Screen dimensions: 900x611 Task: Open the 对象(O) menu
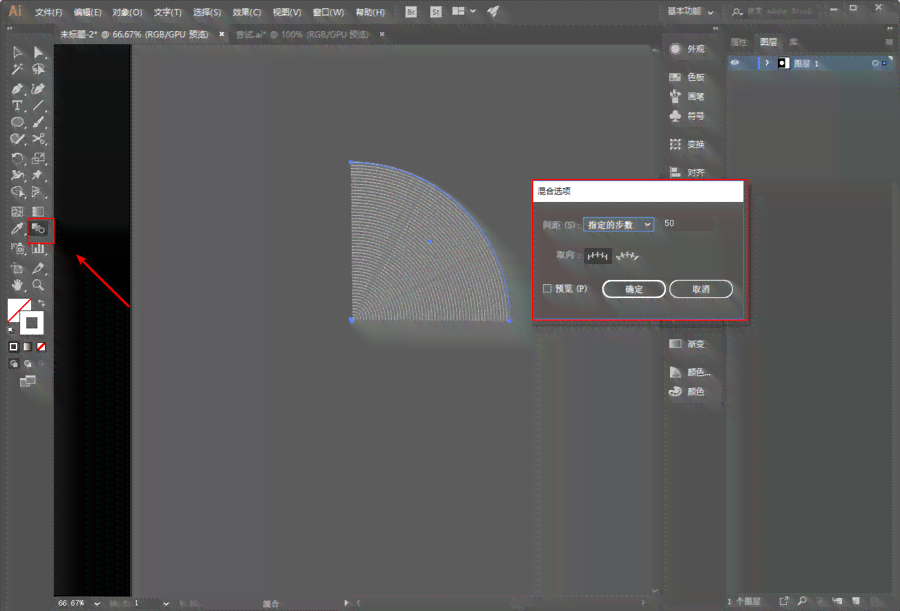(x=127, y=12)
